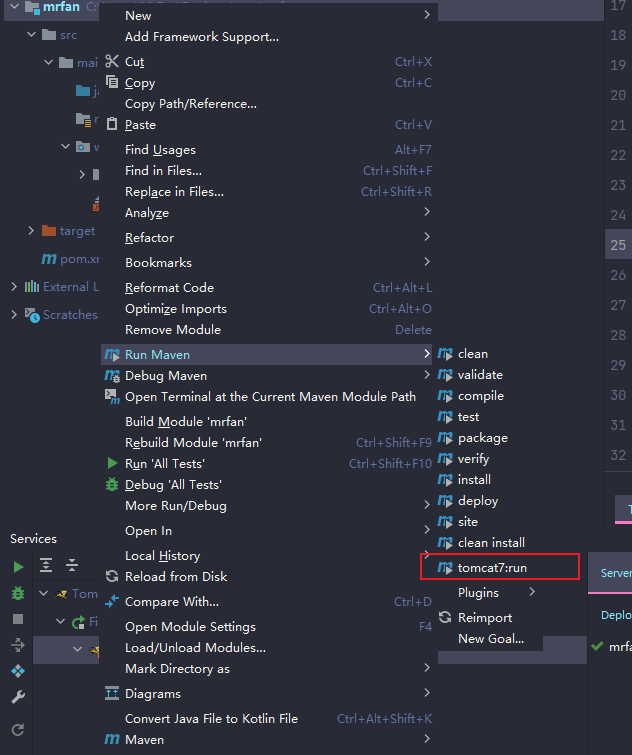Click Load/Unload Modules...
Screen dimensions: 632x755
pyautogui.click(x=195, y=648)
